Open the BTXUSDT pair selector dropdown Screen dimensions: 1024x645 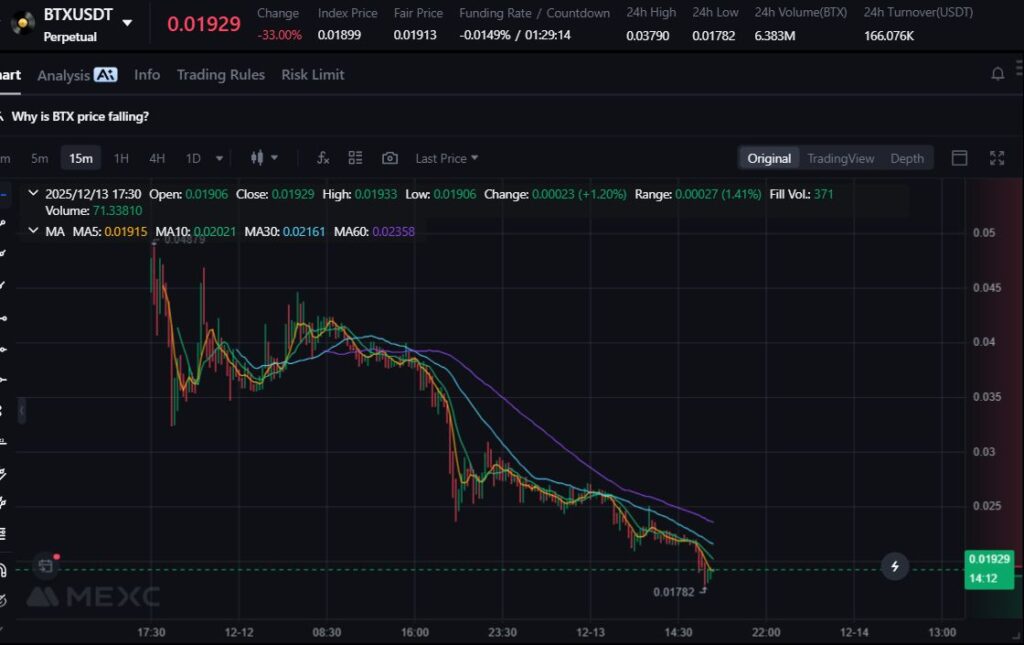point(127,22)
